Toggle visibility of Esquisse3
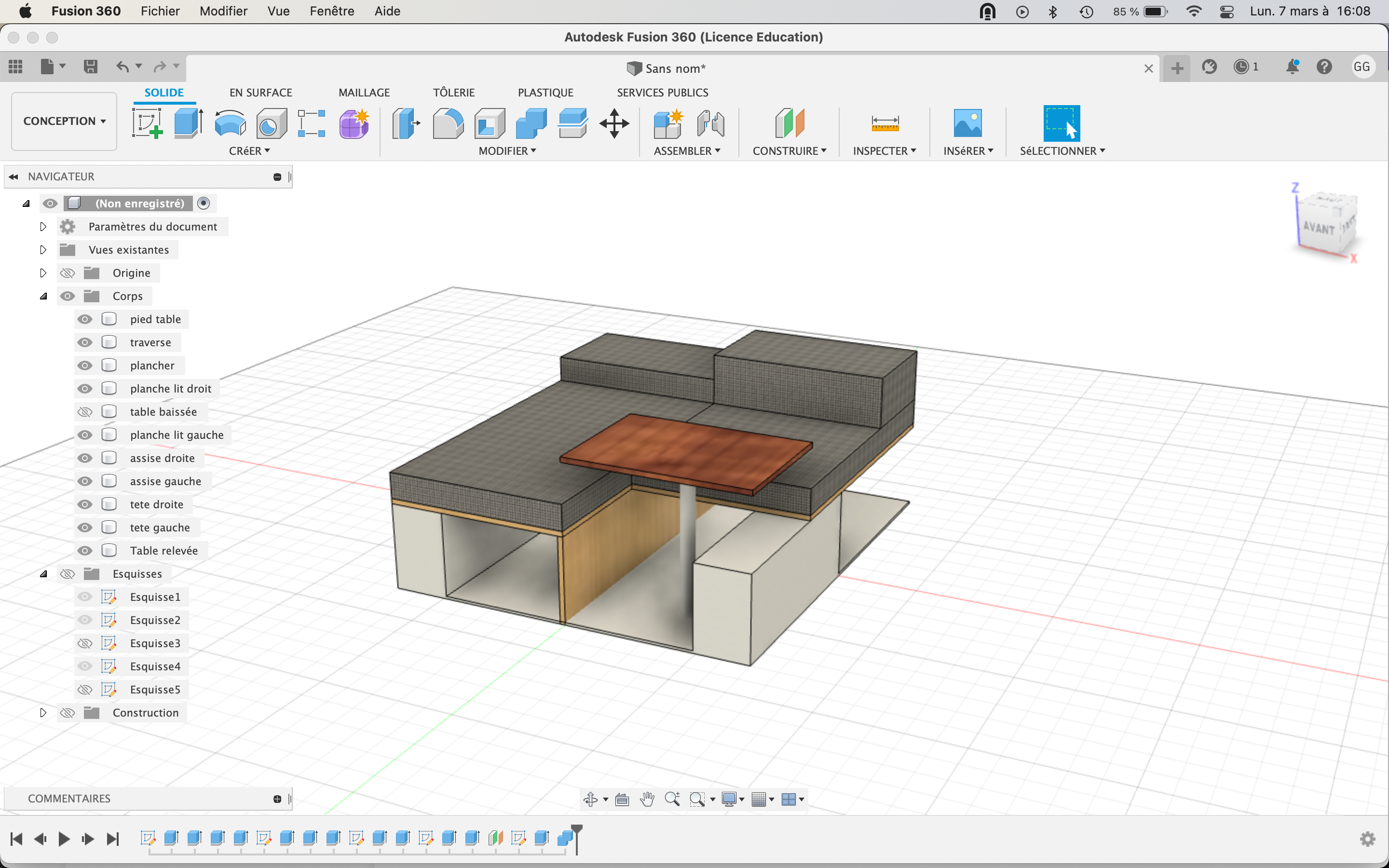 coord(85,643)
